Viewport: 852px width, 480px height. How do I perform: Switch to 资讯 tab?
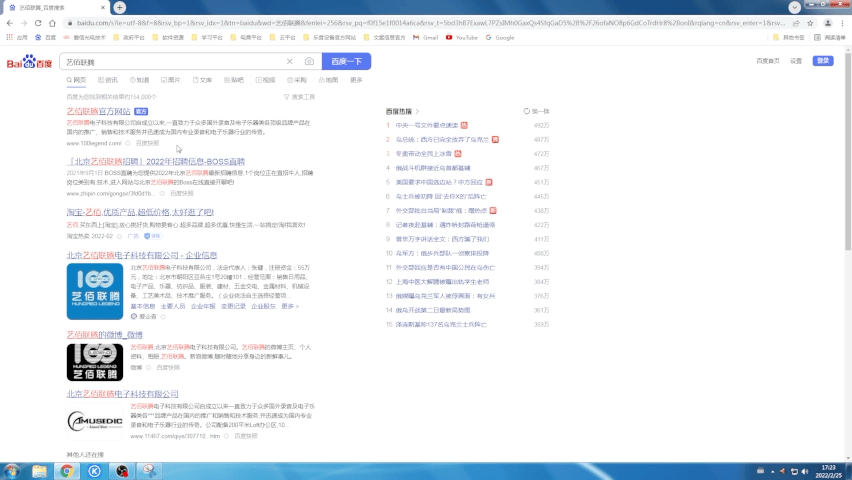(108, 80)
